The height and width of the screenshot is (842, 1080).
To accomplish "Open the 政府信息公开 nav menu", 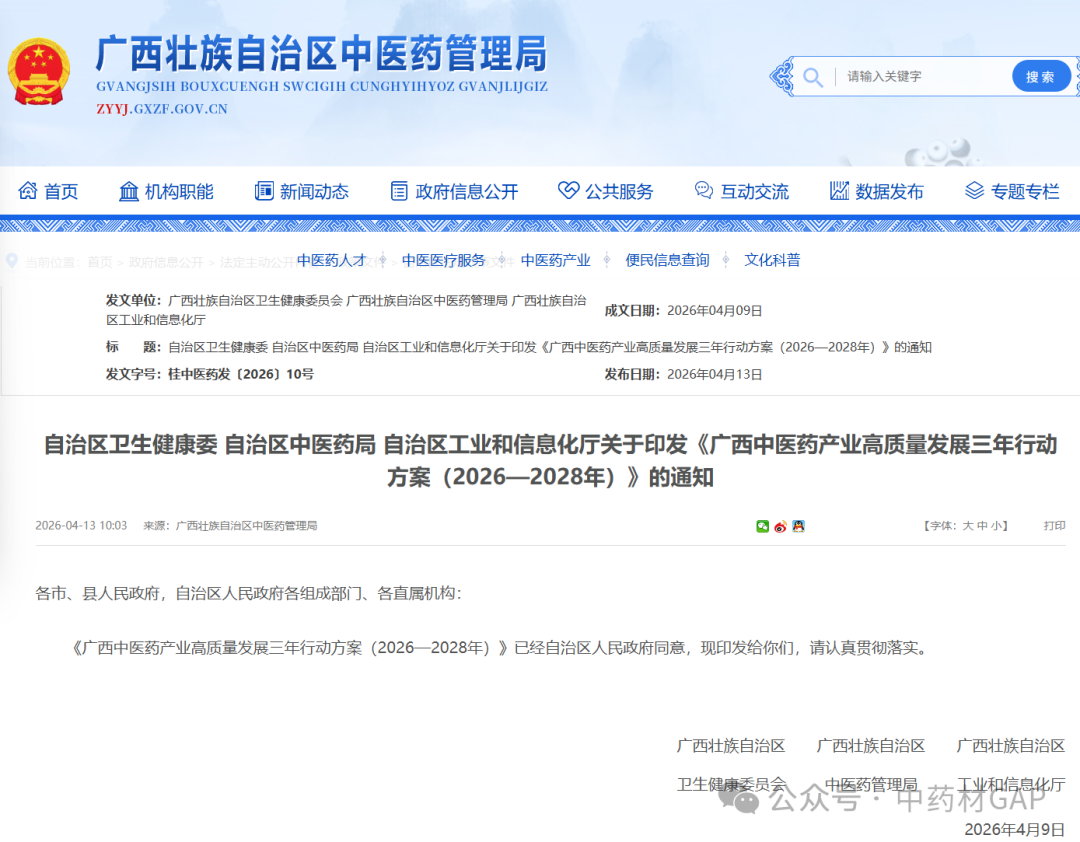I will 466,192.
